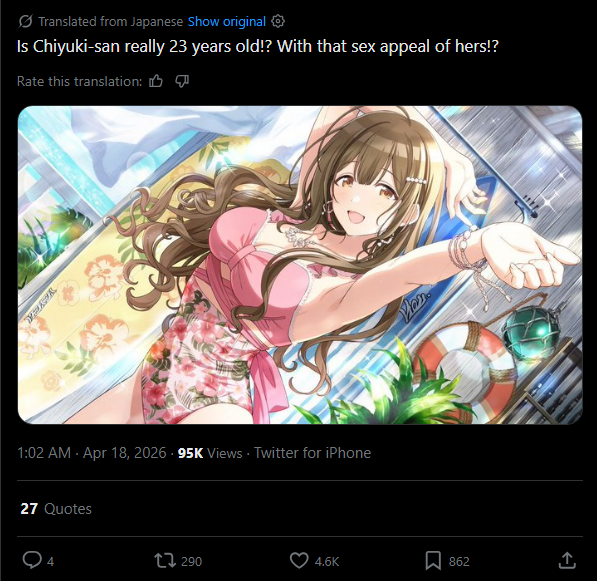
Task: Repost the tweet using retweet icon
Action: click(x=165, y=561)
